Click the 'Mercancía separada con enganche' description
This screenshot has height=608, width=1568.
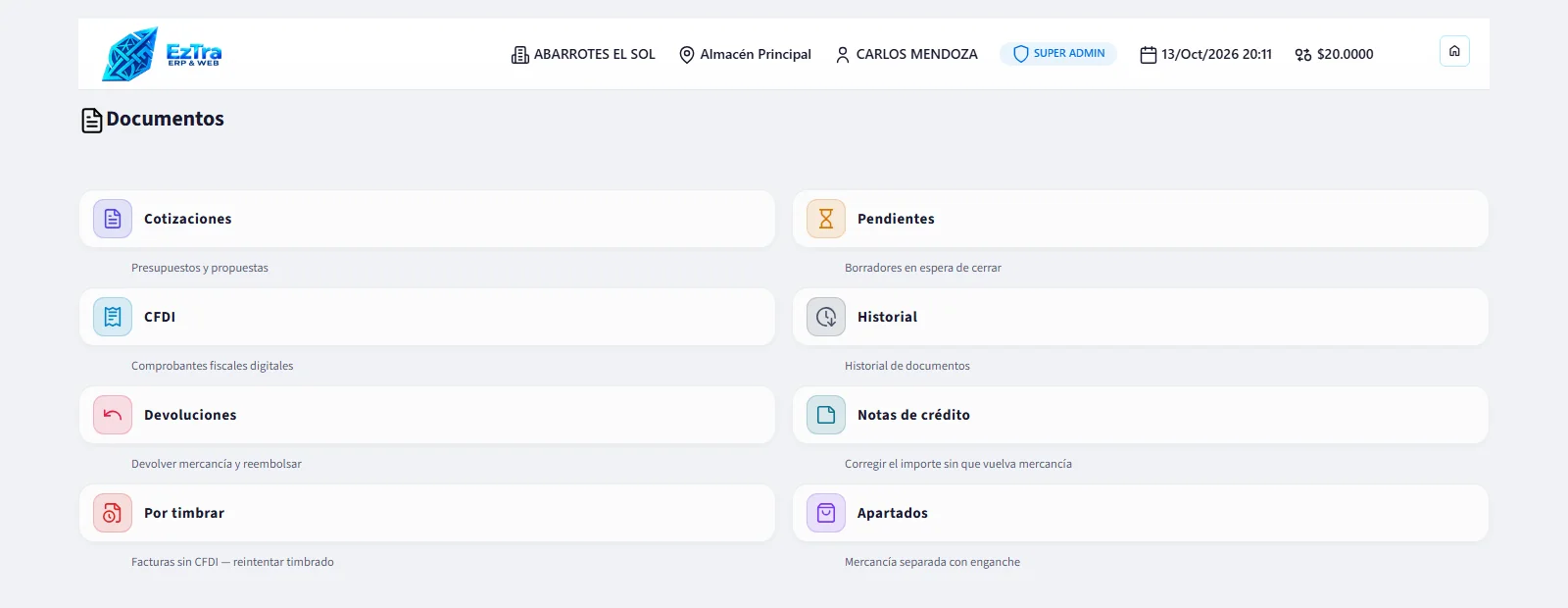pyautogui.click(x=932, y=562)
